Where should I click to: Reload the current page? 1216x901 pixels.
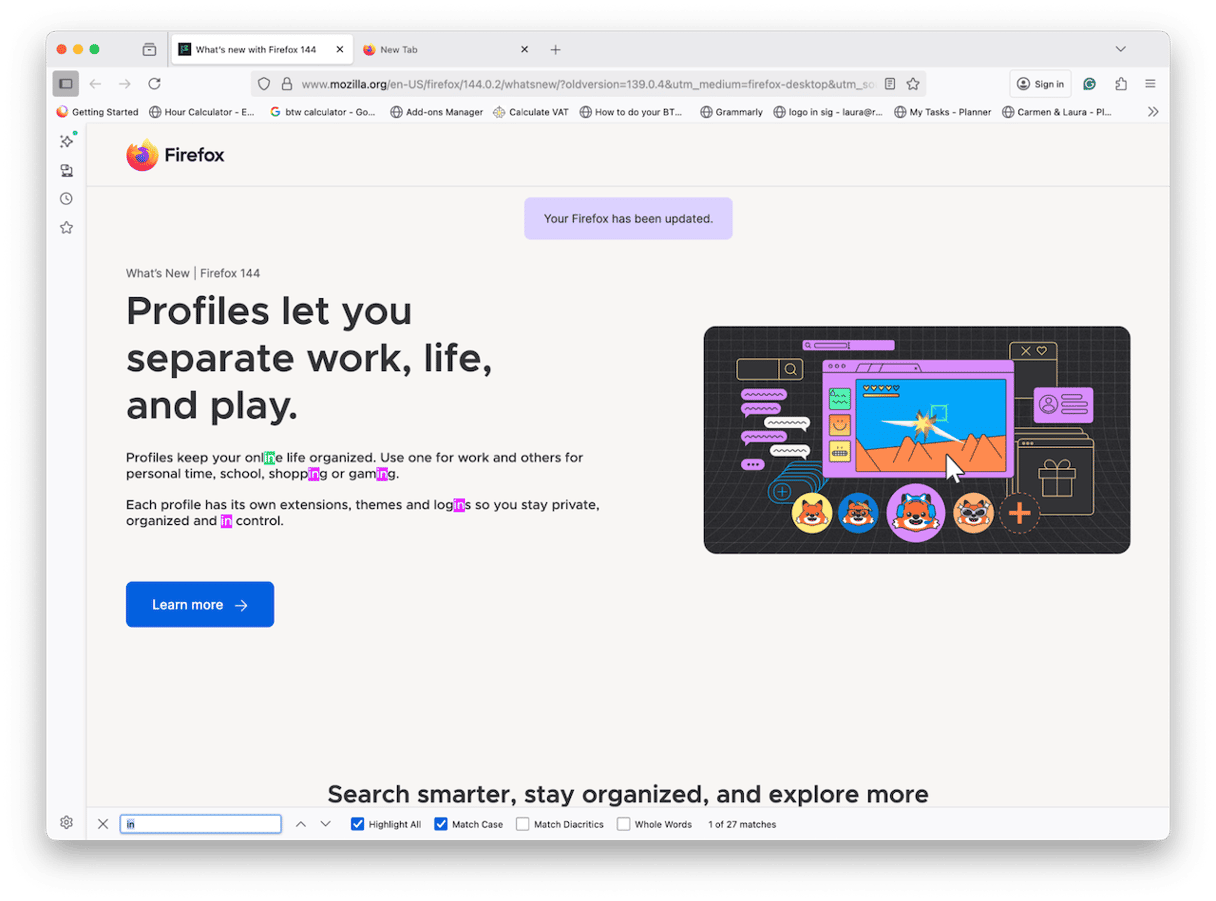coord(154,84)
